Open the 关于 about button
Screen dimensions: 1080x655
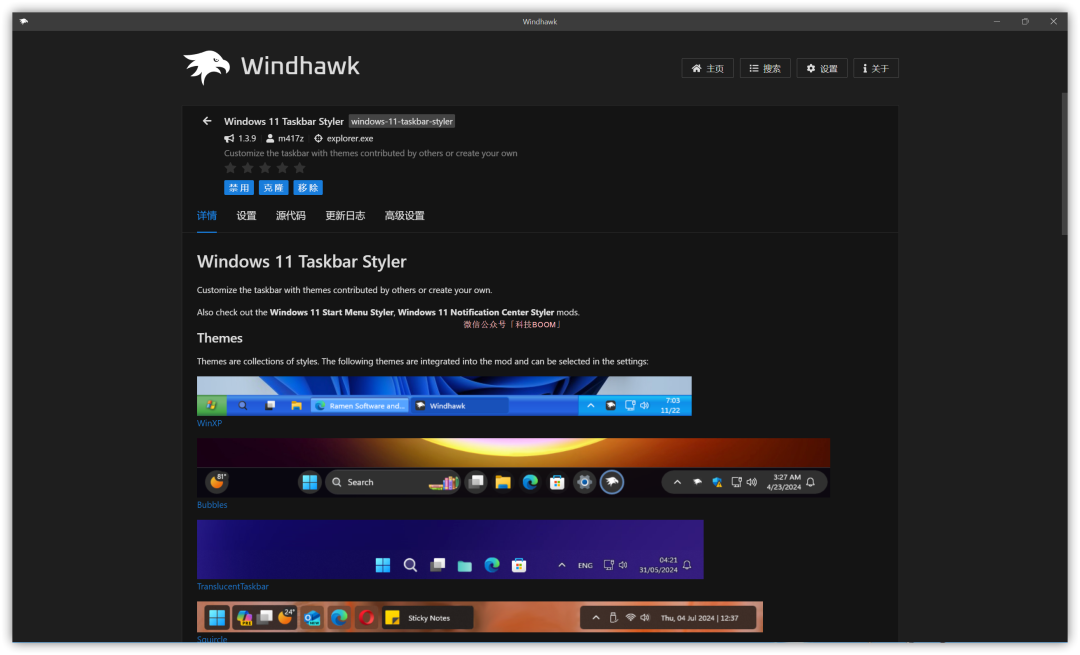[x=875, y=68]
